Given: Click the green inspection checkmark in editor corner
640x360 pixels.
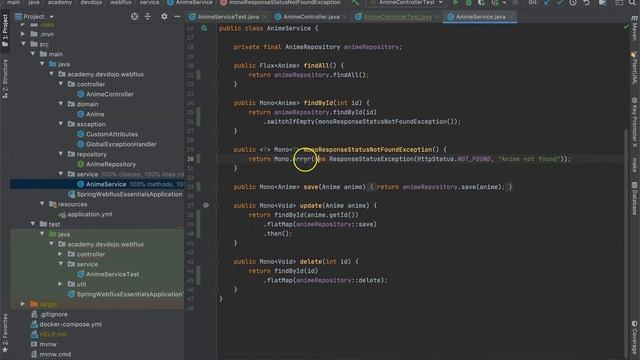Looking at the screenshot, I should [x=626, y=27].
